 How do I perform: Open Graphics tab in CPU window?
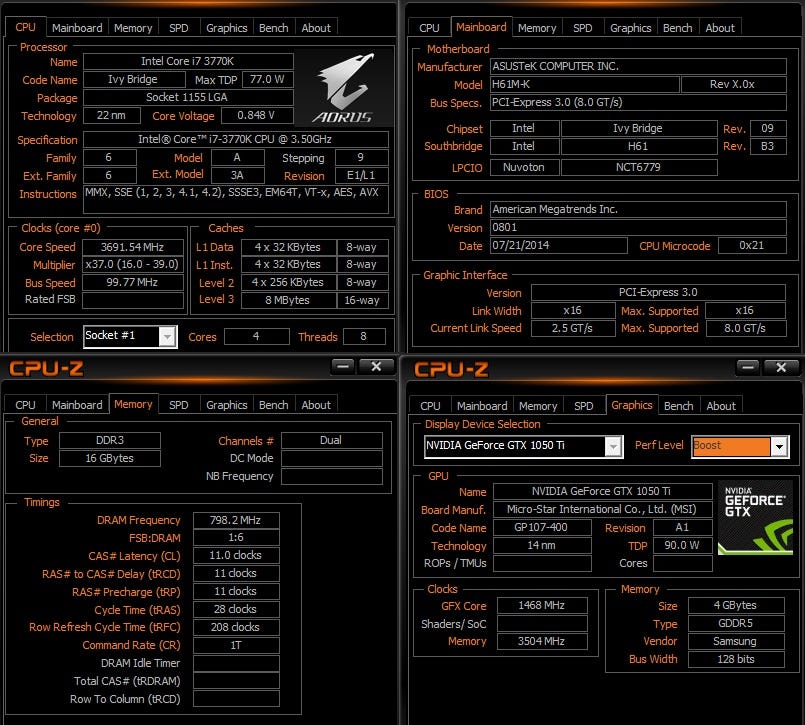(x=226, y=28)
